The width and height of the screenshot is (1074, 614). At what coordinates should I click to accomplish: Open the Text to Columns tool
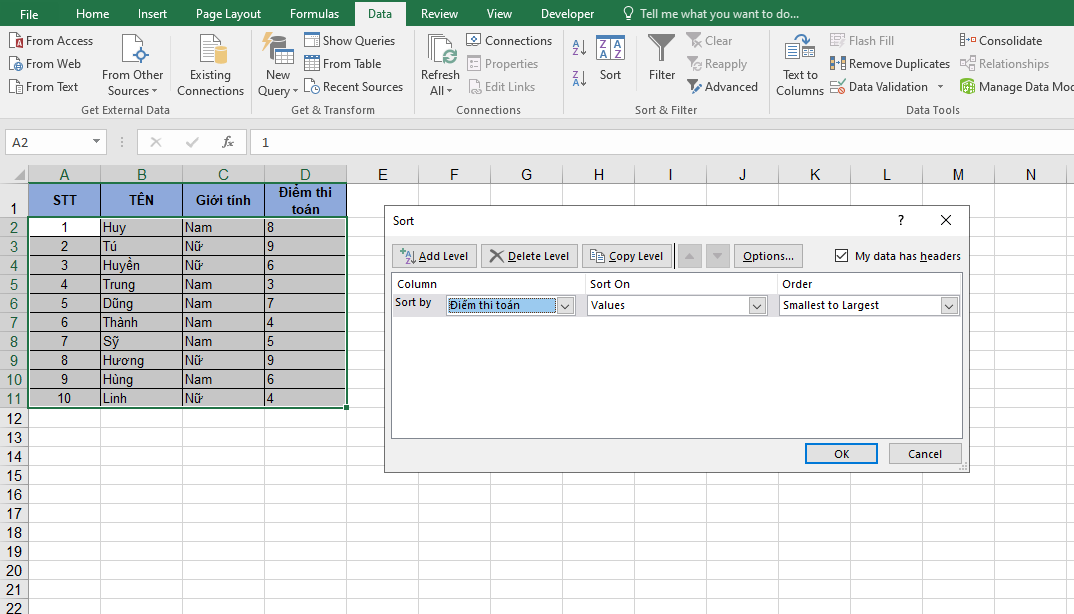799,65
